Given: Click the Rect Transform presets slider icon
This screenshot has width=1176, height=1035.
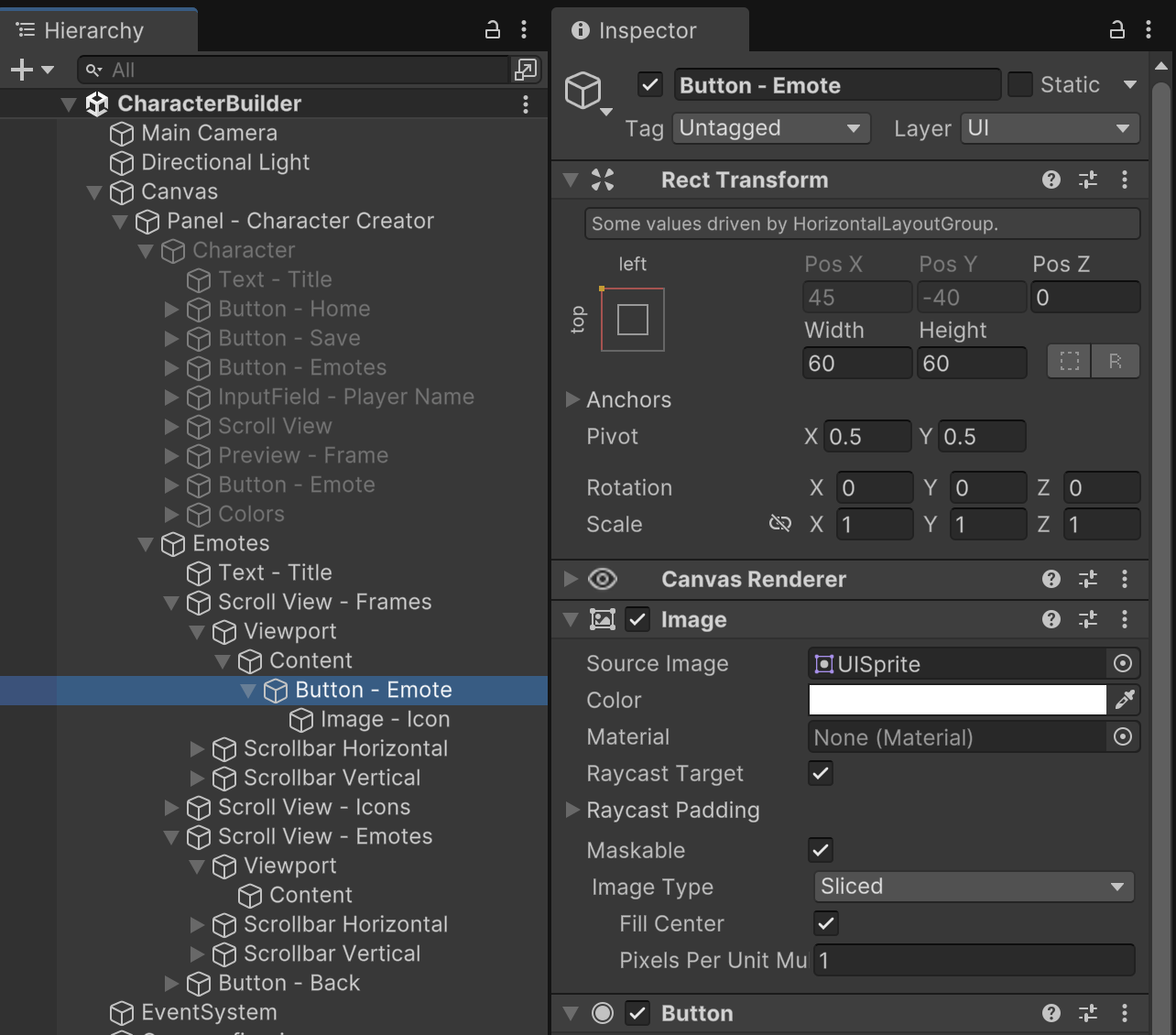Looking at the screenshot, I should pyautogui.click(x=1088, y=180).
